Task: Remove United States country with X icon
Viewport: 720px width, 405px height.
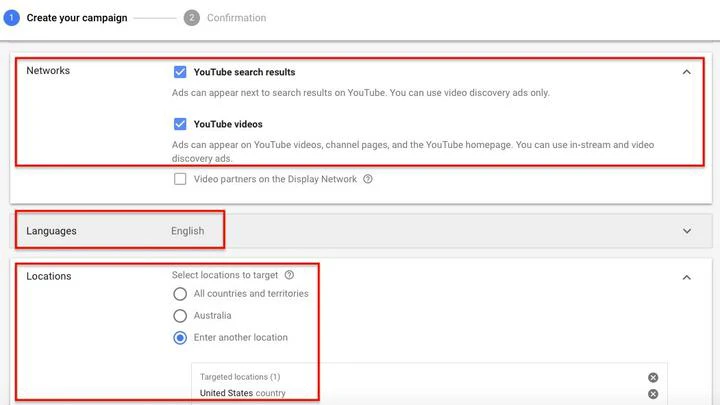Action: [653, 394]
